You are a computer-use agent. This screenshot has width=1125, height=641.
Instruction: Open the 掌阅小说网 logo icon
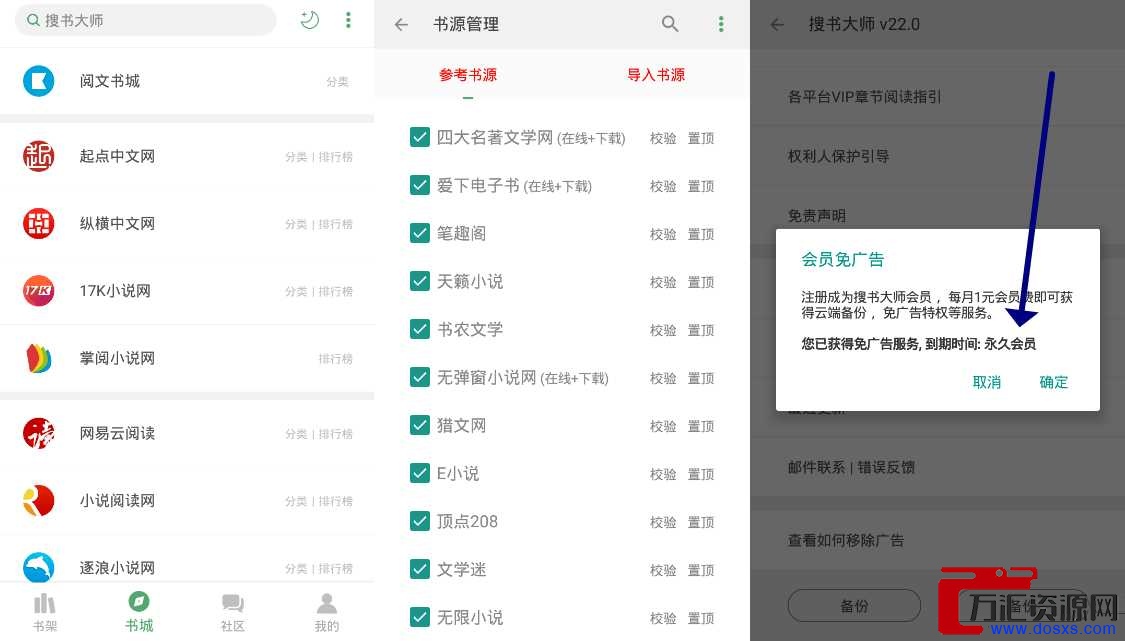coord(39,358)
